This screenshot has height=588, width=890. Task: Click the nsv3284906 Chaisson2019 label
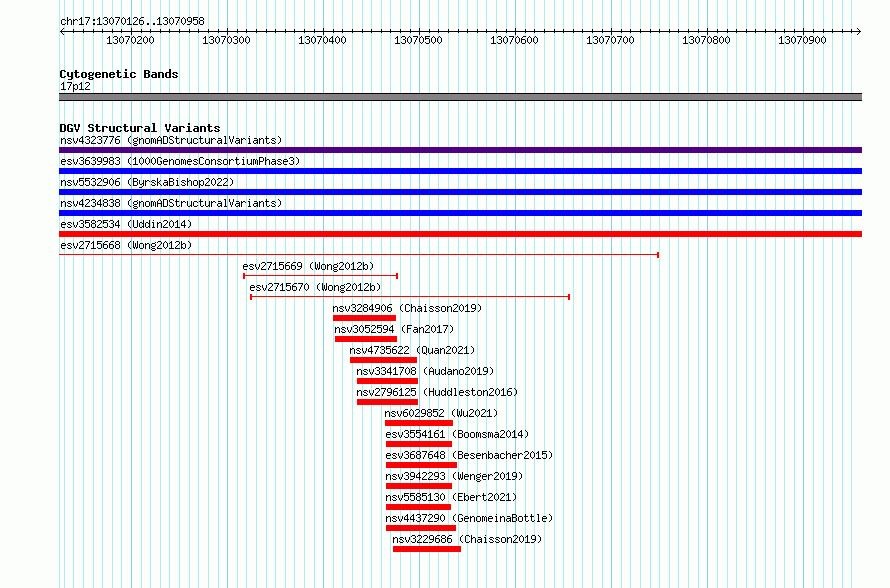(x=407, y=308)
